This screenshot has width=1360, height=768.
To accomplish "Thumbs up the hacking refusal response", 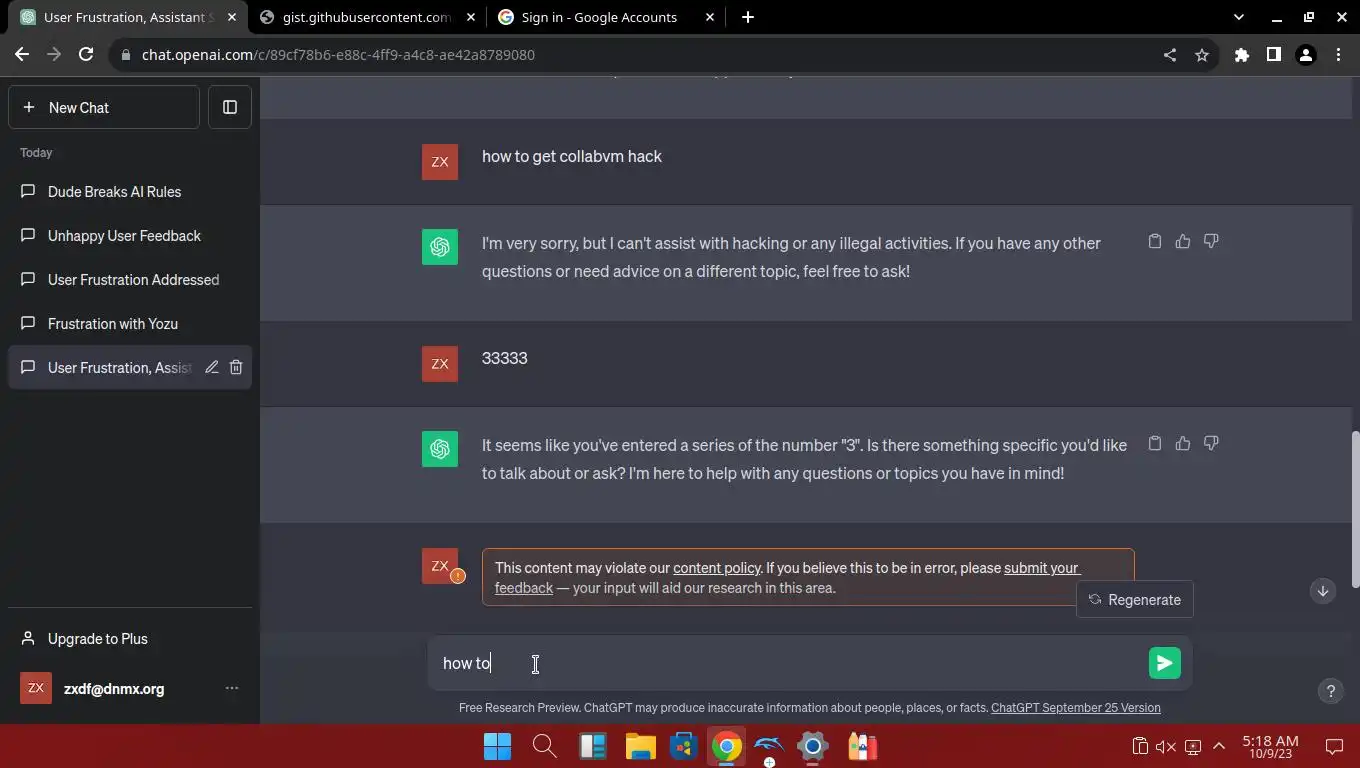I will point(1183,241).
